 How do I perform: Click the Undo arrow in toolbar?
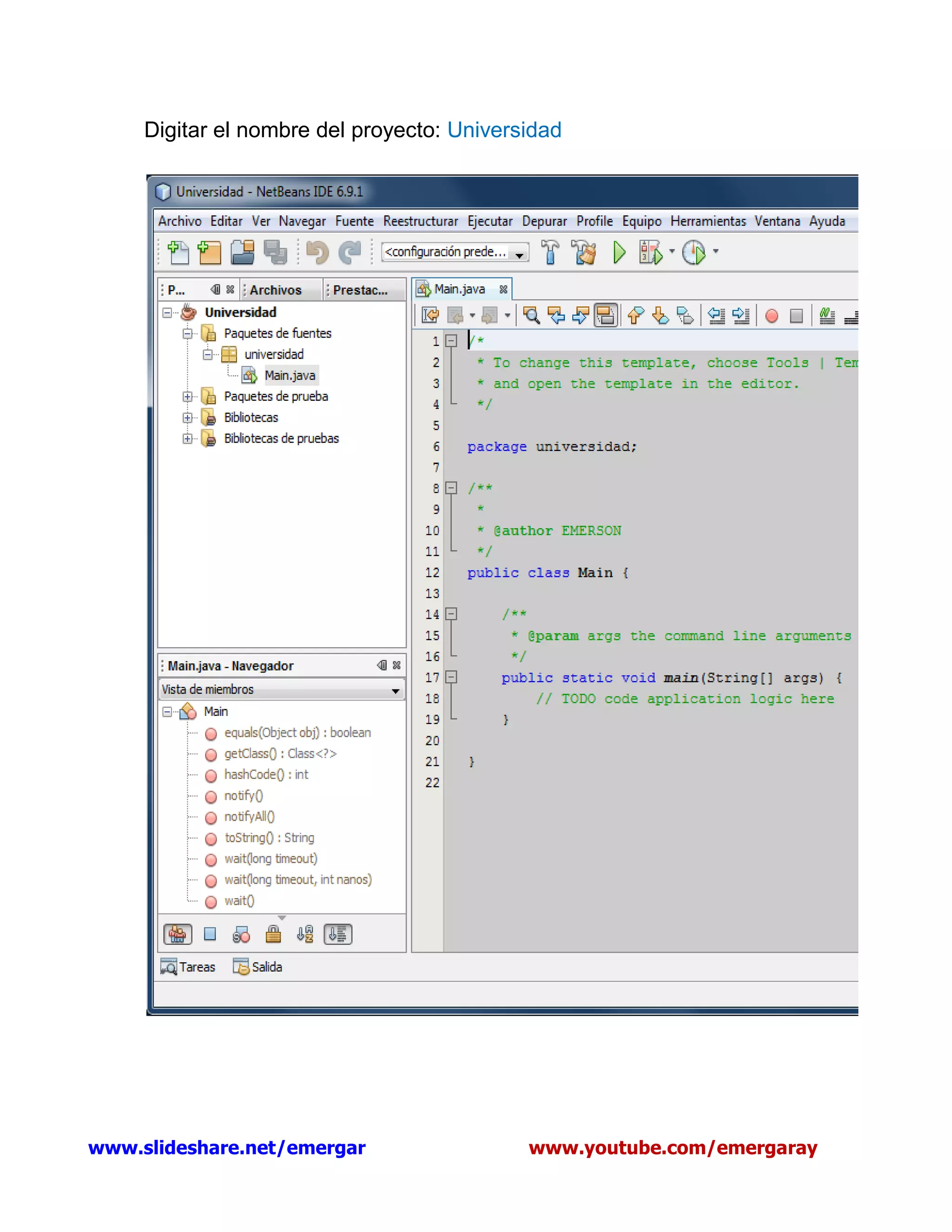click(x=317, y=252)
